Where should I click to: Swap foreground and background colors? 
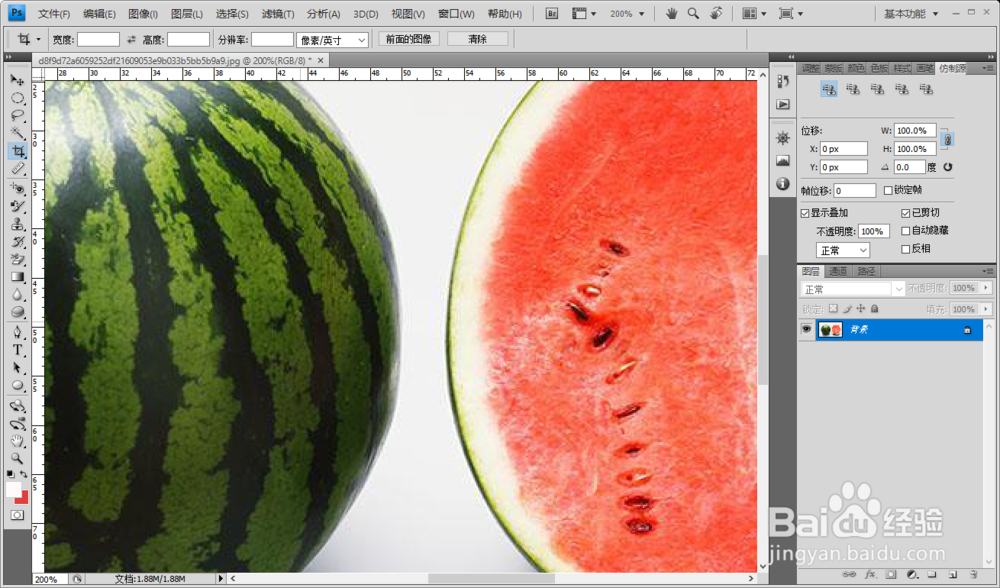[x=24, y=474]
